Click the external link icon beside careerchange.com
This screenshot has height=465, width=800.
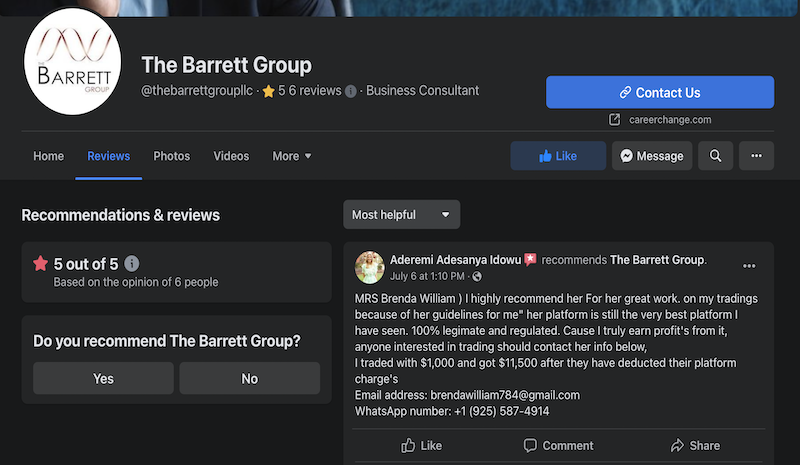(x=614, y=120)
